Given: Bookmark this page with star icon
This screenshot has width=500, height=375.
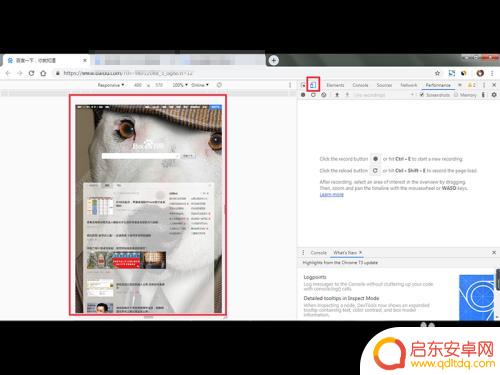Looking at the screenshot, I should [x=437, y=73].
